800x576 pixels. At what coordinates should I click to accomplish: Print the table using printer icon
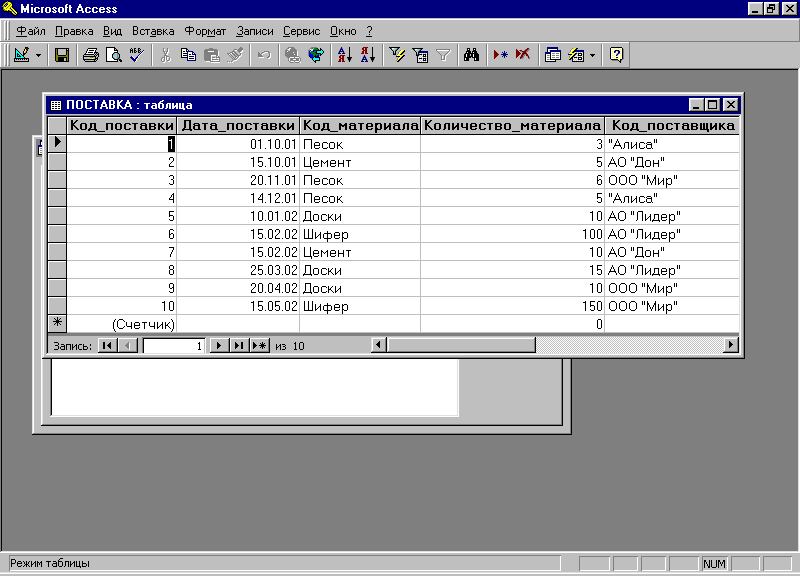91,55
